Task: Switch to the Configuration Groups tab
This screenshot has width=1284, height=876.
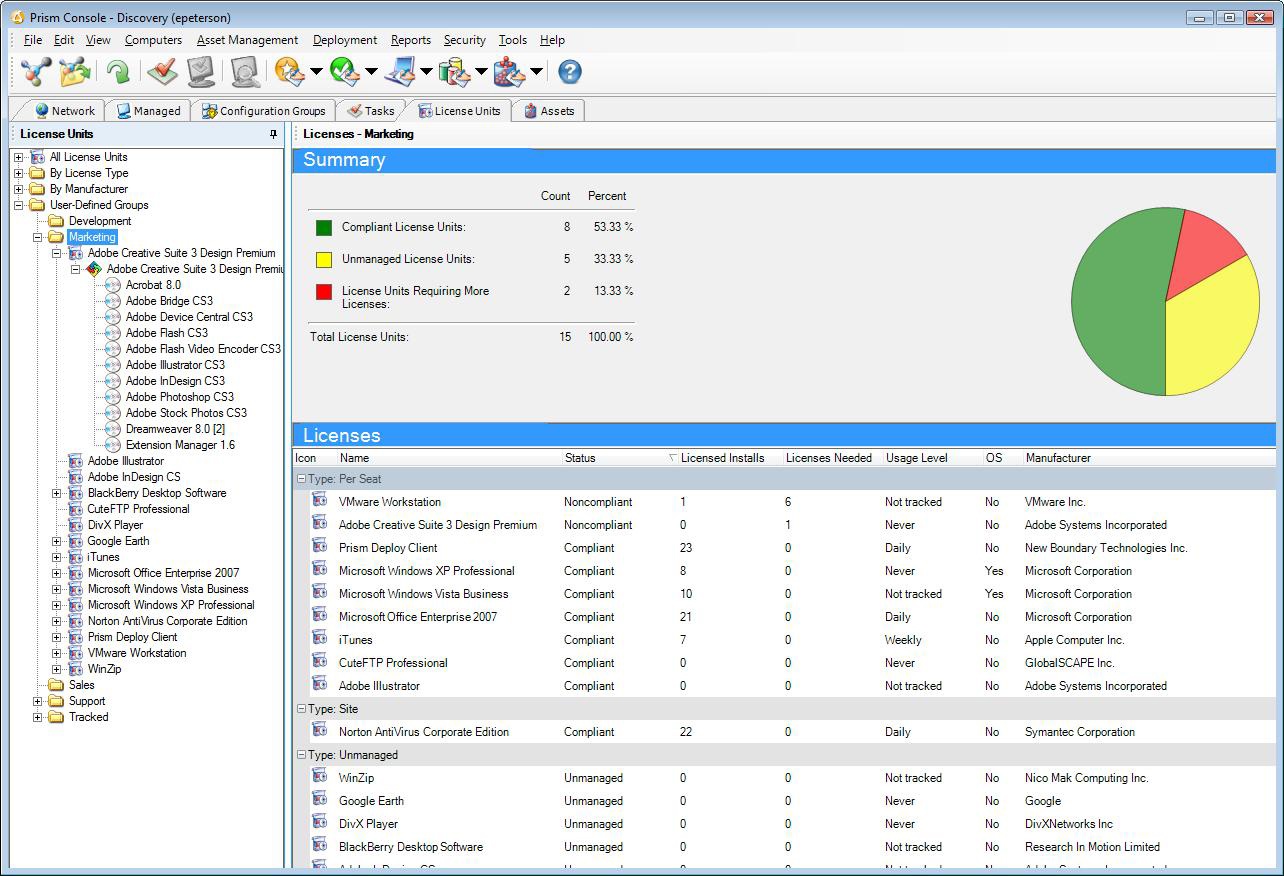Action: [263, 111]
